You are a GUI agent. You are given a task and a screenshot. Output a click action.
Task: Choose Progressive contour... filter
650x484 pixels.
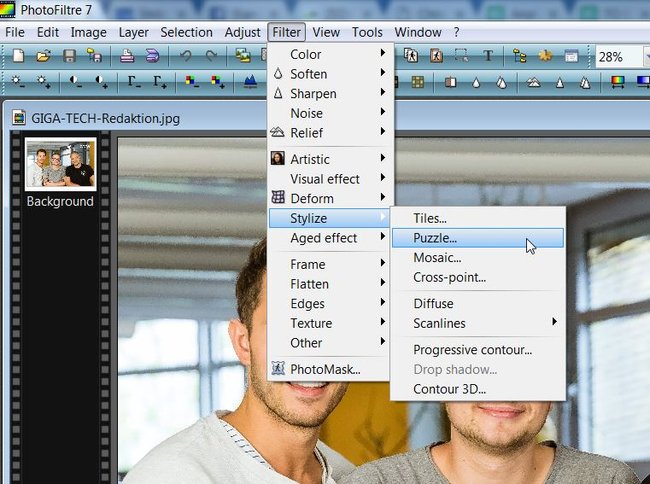[x=478, y=350]
